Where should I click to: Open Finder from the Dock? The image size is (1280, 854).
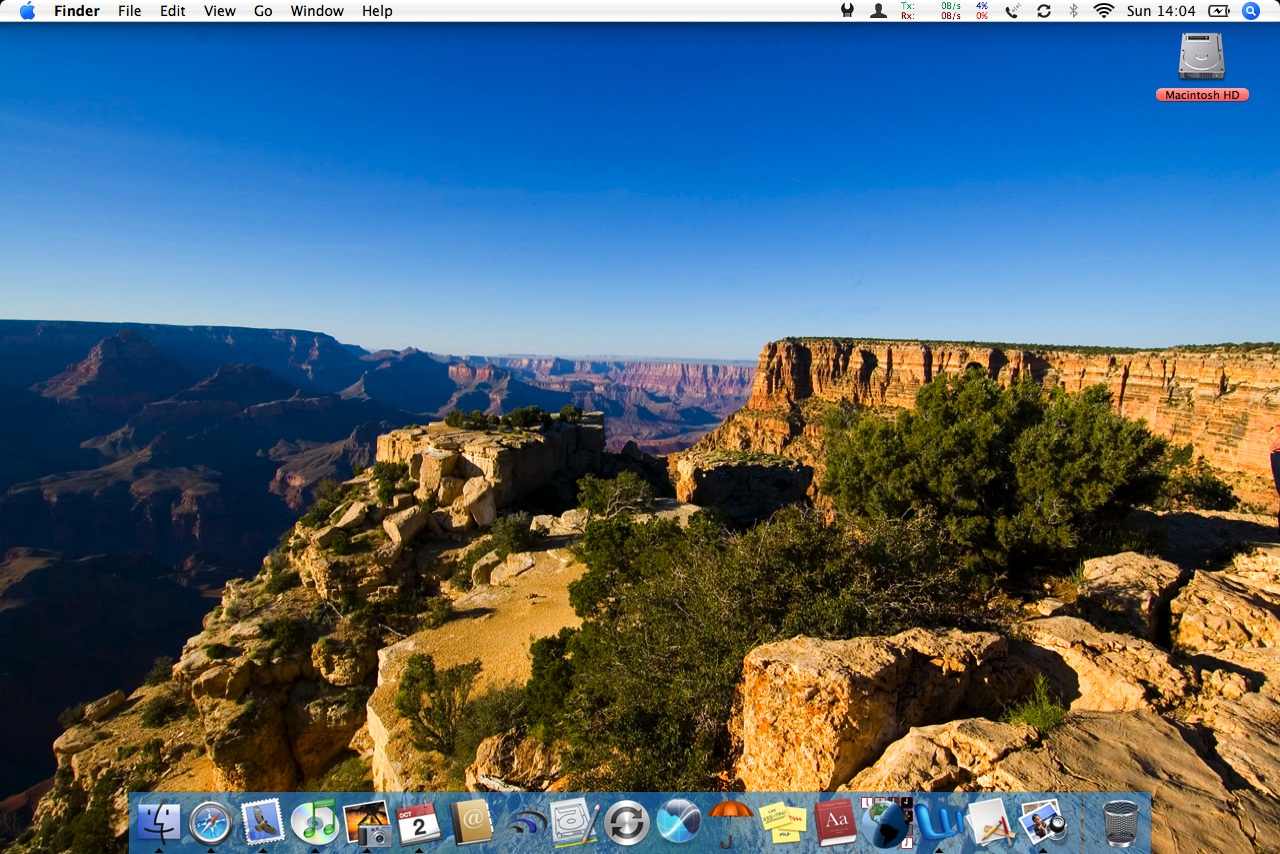point(160,823)
